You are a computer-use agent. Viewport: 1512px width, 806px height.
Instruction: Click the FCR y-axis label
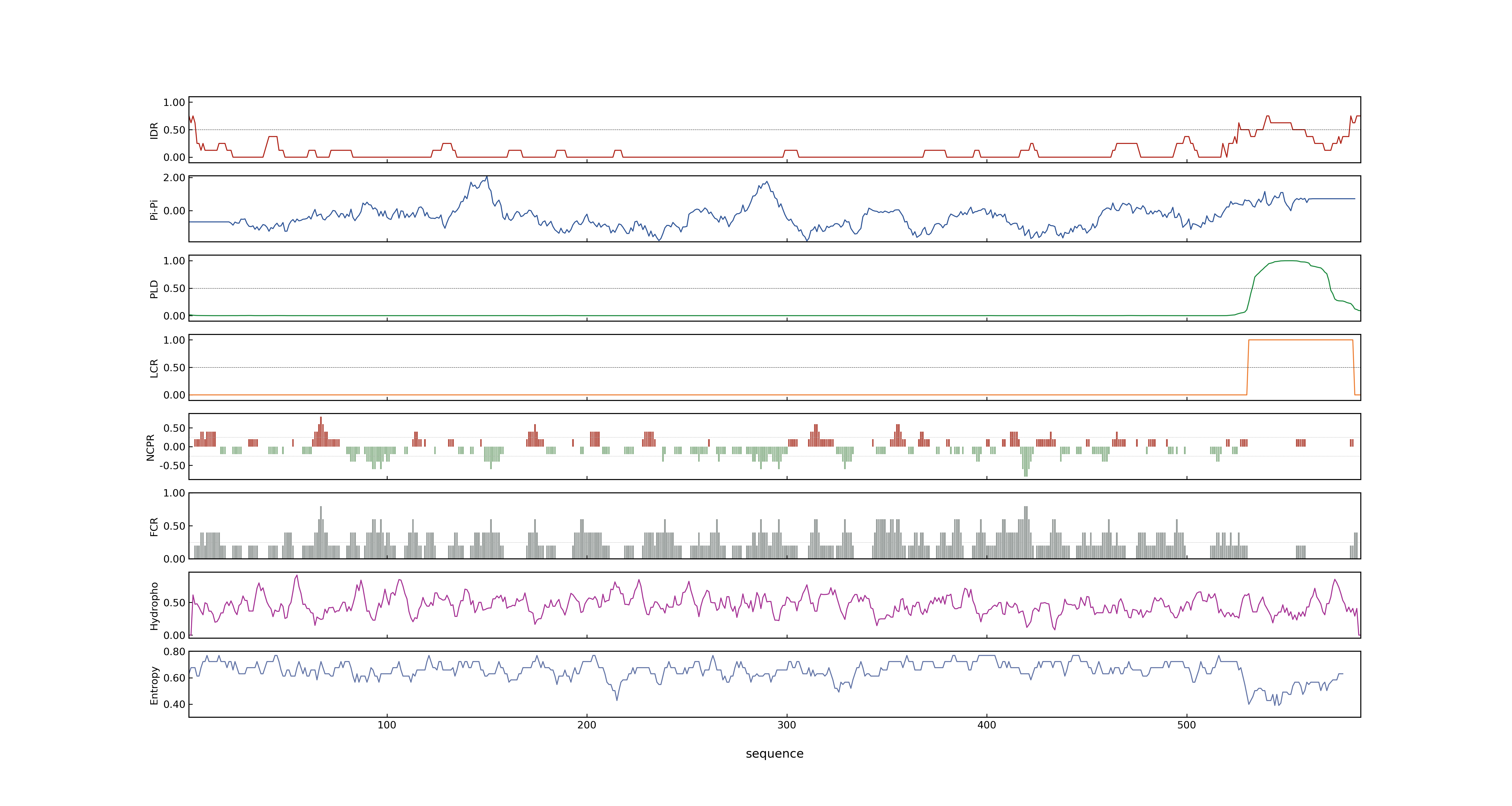click(x=154, y=527)
